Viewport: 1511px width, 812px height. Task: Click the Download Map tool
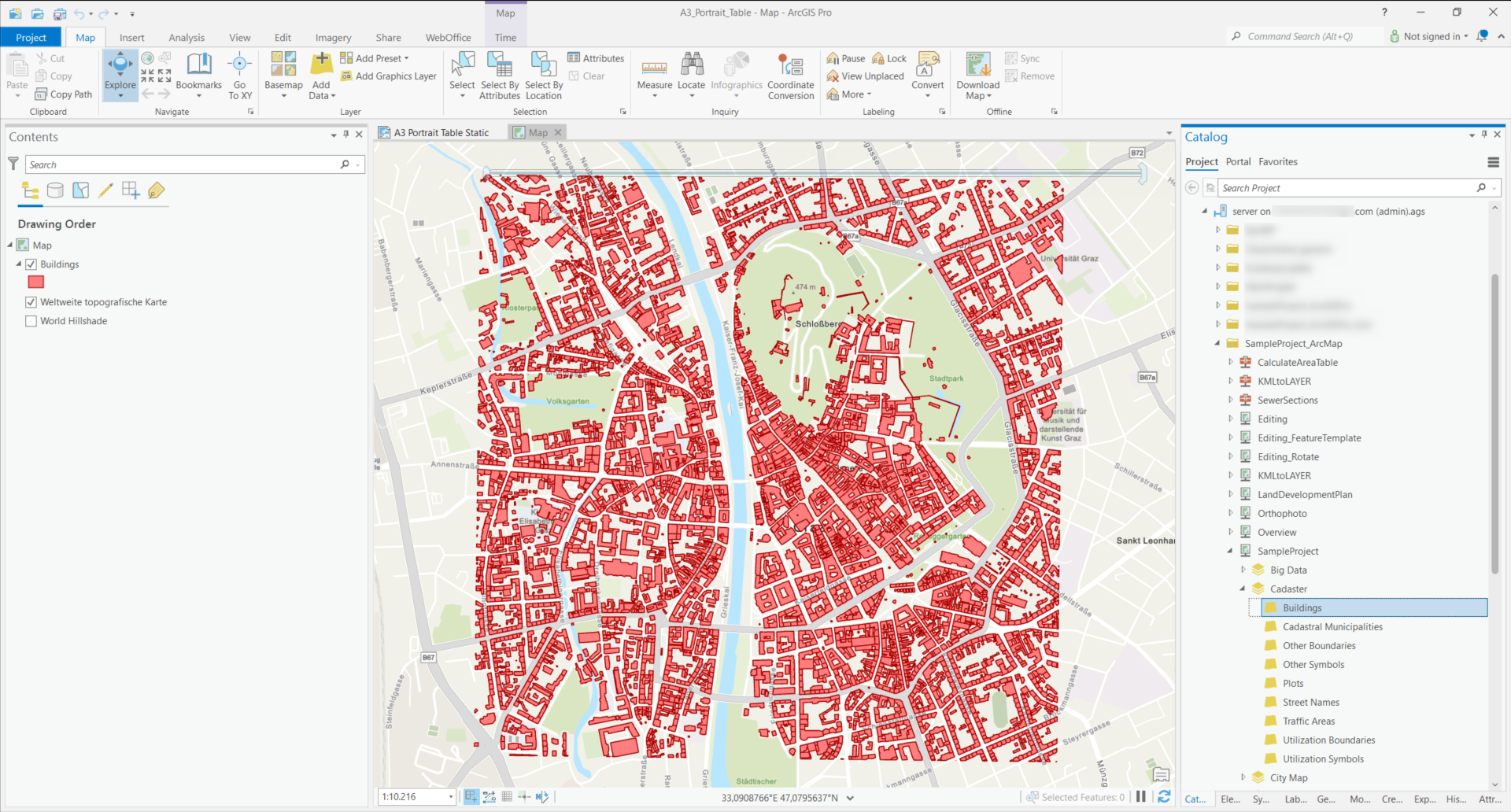point(977,75)
